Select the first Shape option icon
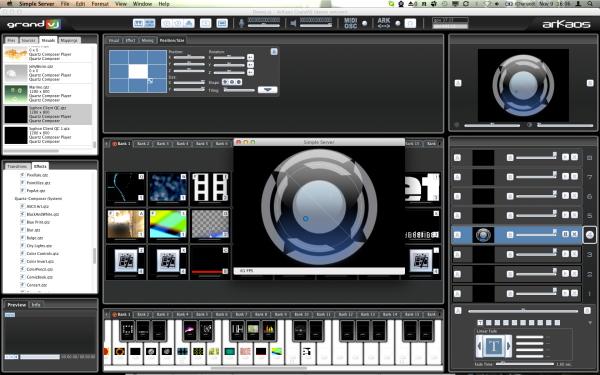This screenshot has width=600, height=375. (225, 82)
